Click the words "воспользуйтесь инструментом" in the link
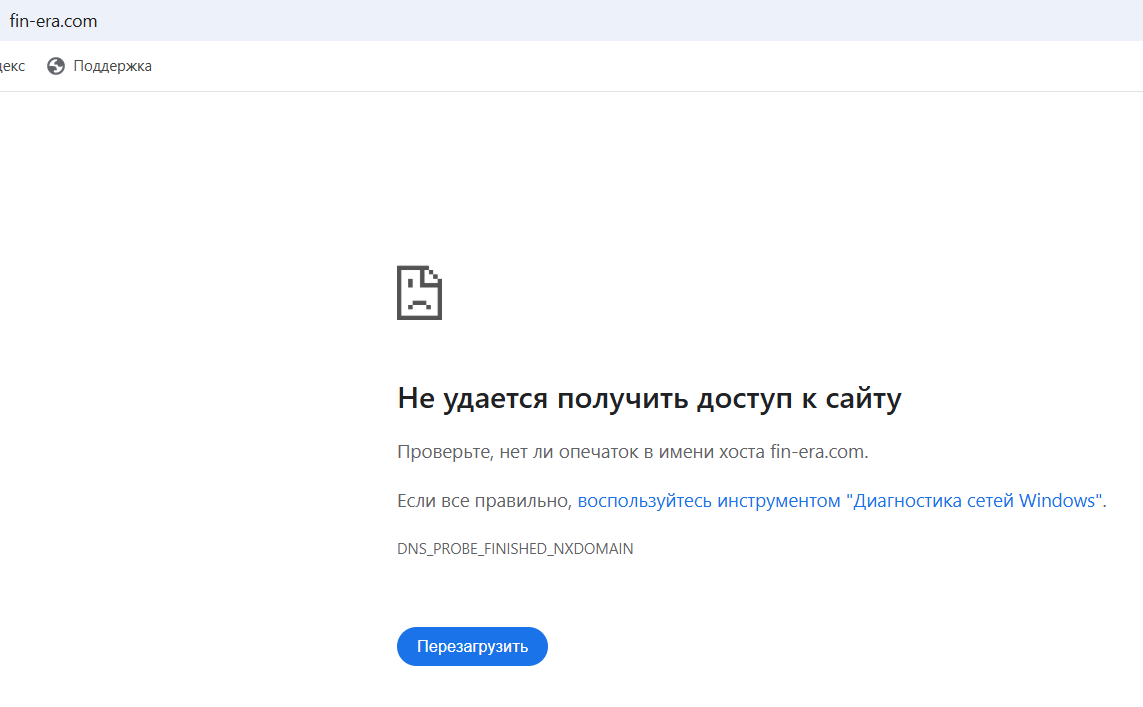The height and width of the screenshot is (707, 1143). pyautogui.click(x=709, y=501)
